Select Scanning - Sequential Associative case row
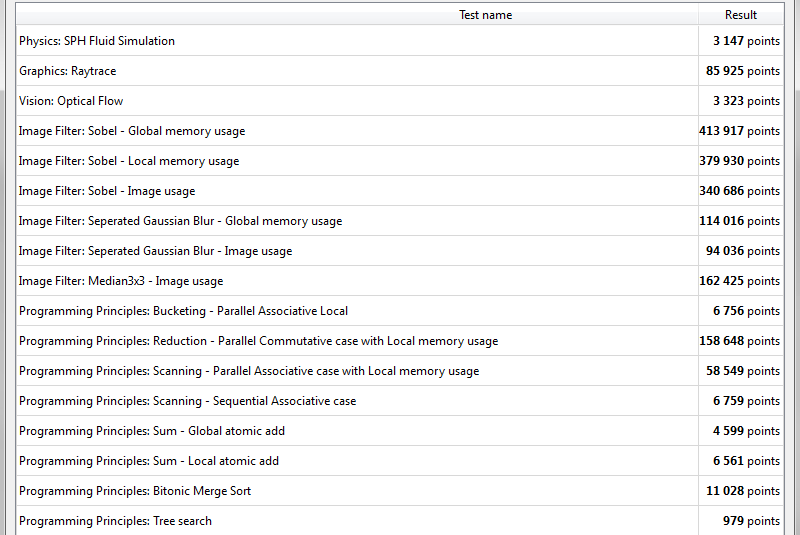800x535 pixels. (187, 401)
